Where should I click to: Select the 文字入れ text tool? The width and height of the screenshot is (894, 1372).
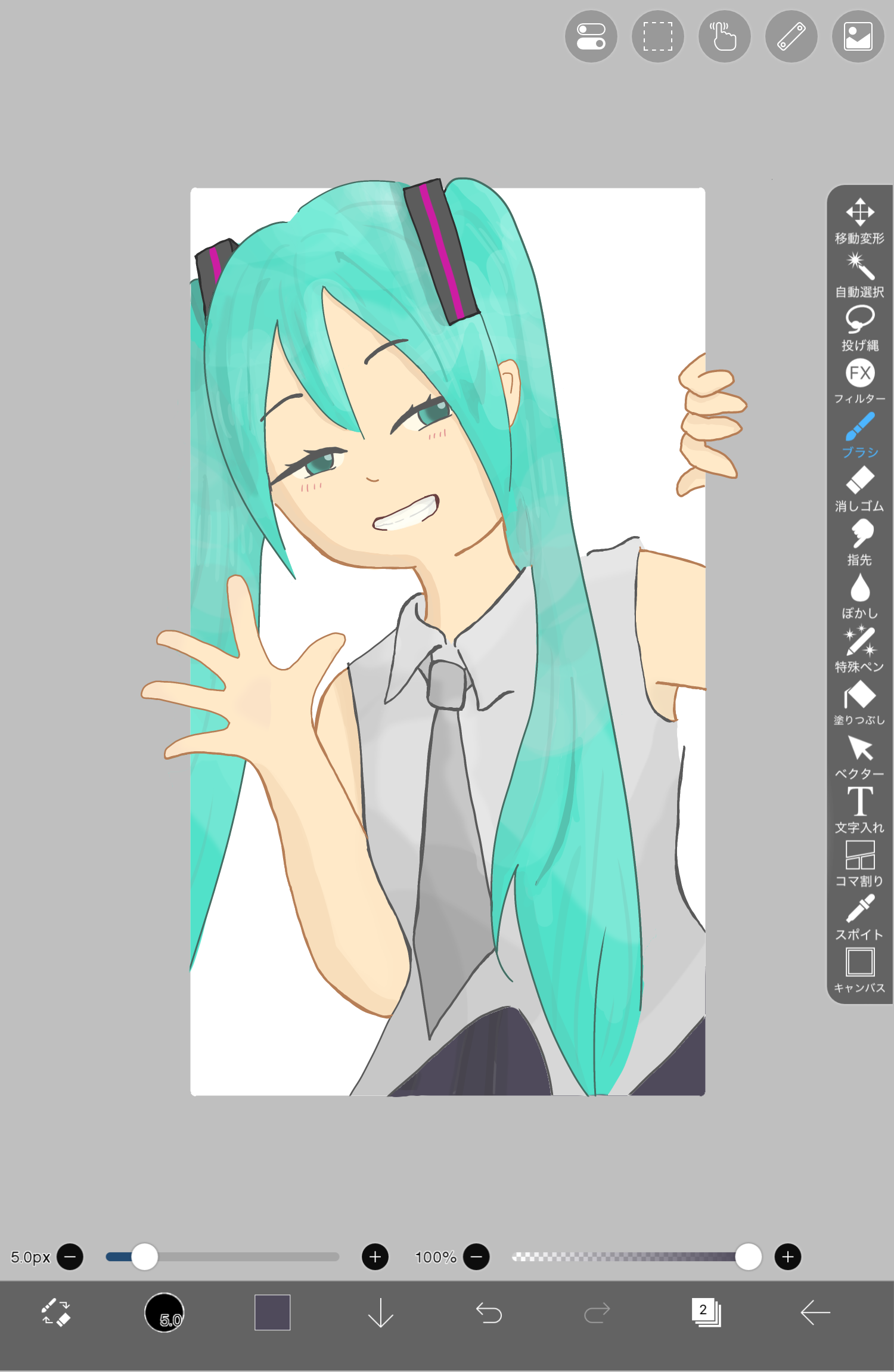pos(859,810)
